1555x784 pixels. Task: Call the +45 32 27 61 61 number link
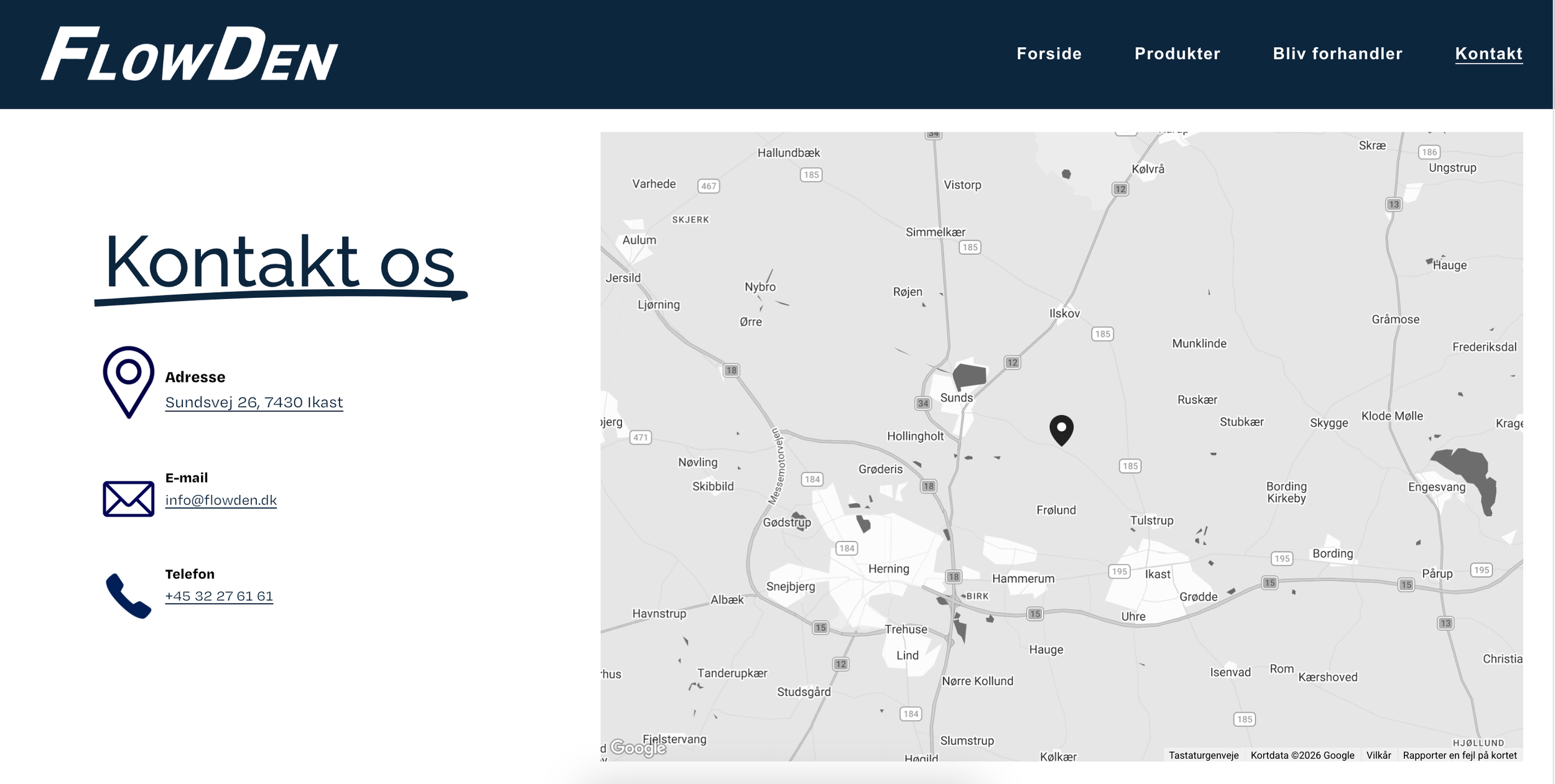coord(219,596)
